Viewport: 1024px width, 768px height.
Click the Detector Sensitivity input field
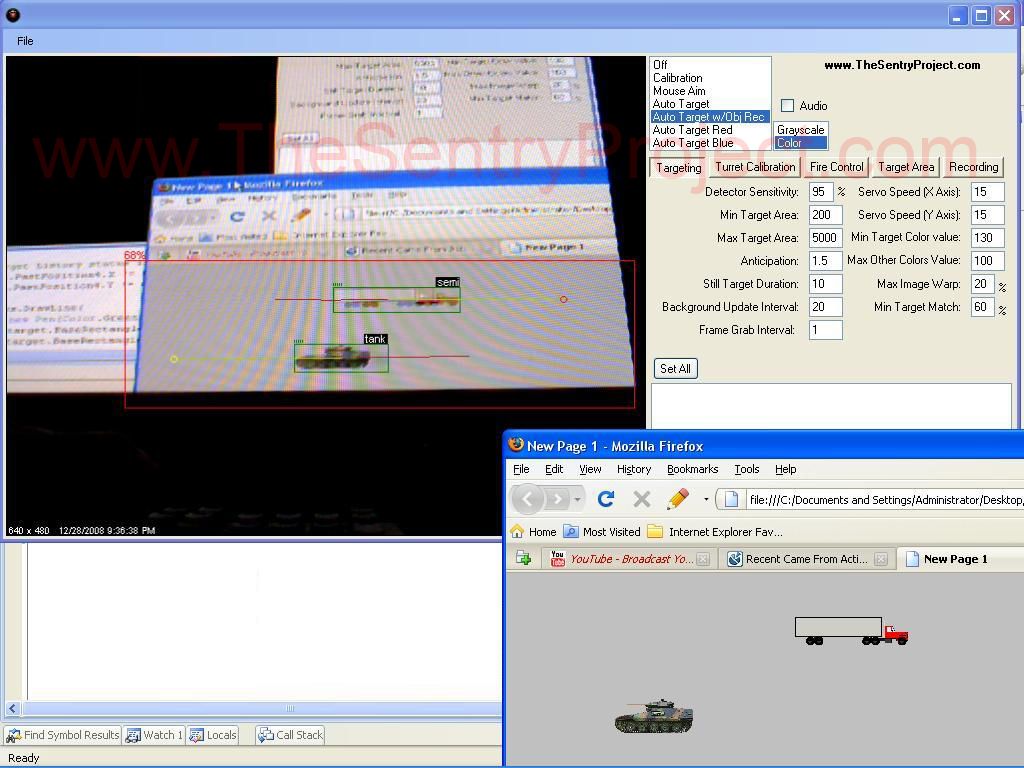(821, 192)
